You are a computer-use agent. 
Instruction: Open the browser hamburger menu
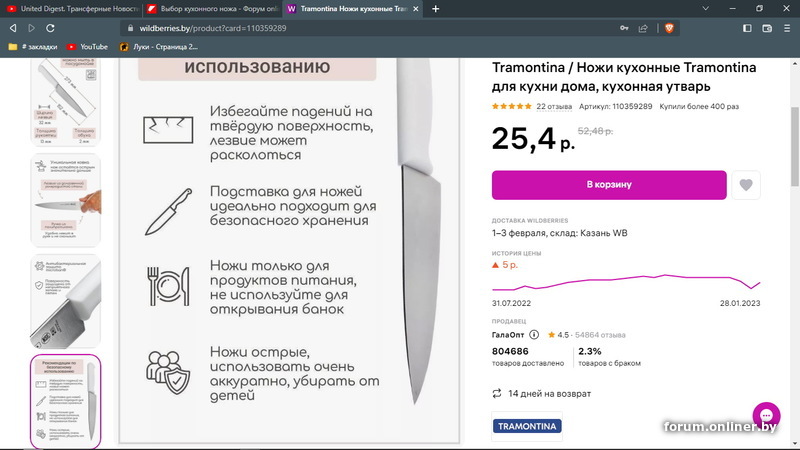(787, 28)
